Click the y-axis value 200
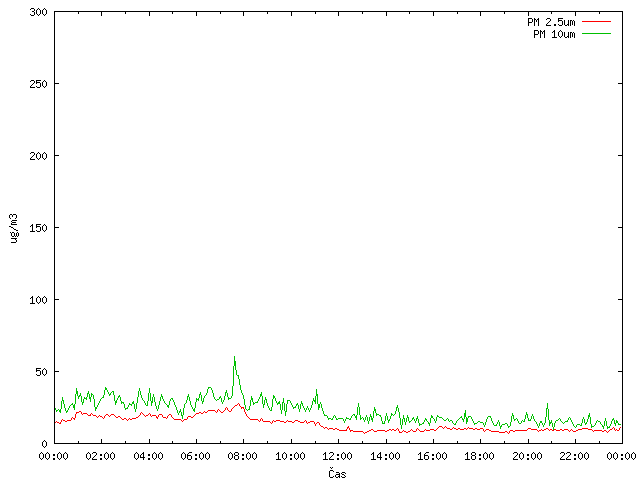Image resolution: width=640 pixels, height=480 pixels. 38,156
